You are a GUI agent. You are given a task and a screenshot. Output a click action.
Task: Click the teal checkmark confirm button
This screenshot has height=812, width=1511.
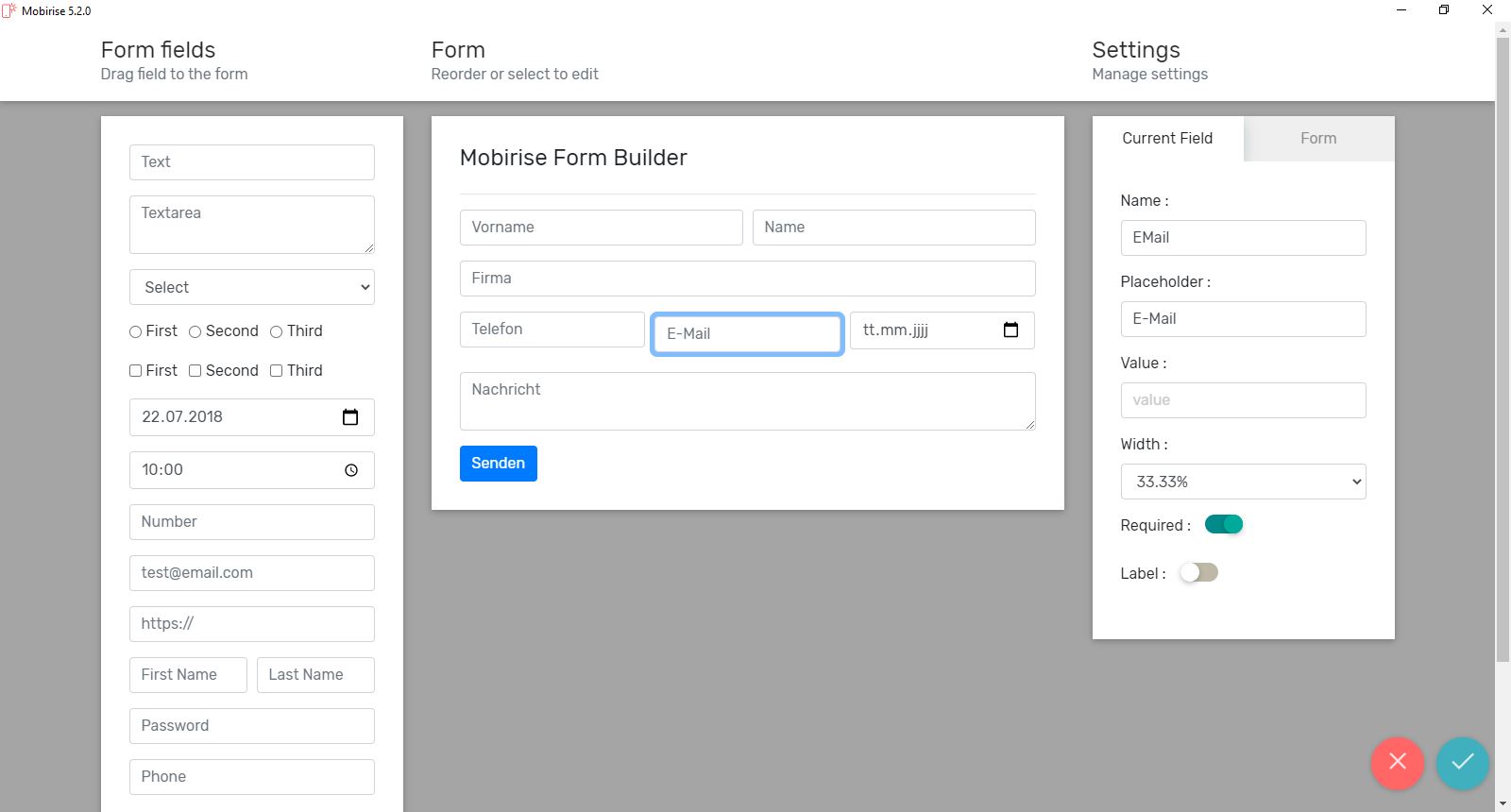pos(1462,762)
